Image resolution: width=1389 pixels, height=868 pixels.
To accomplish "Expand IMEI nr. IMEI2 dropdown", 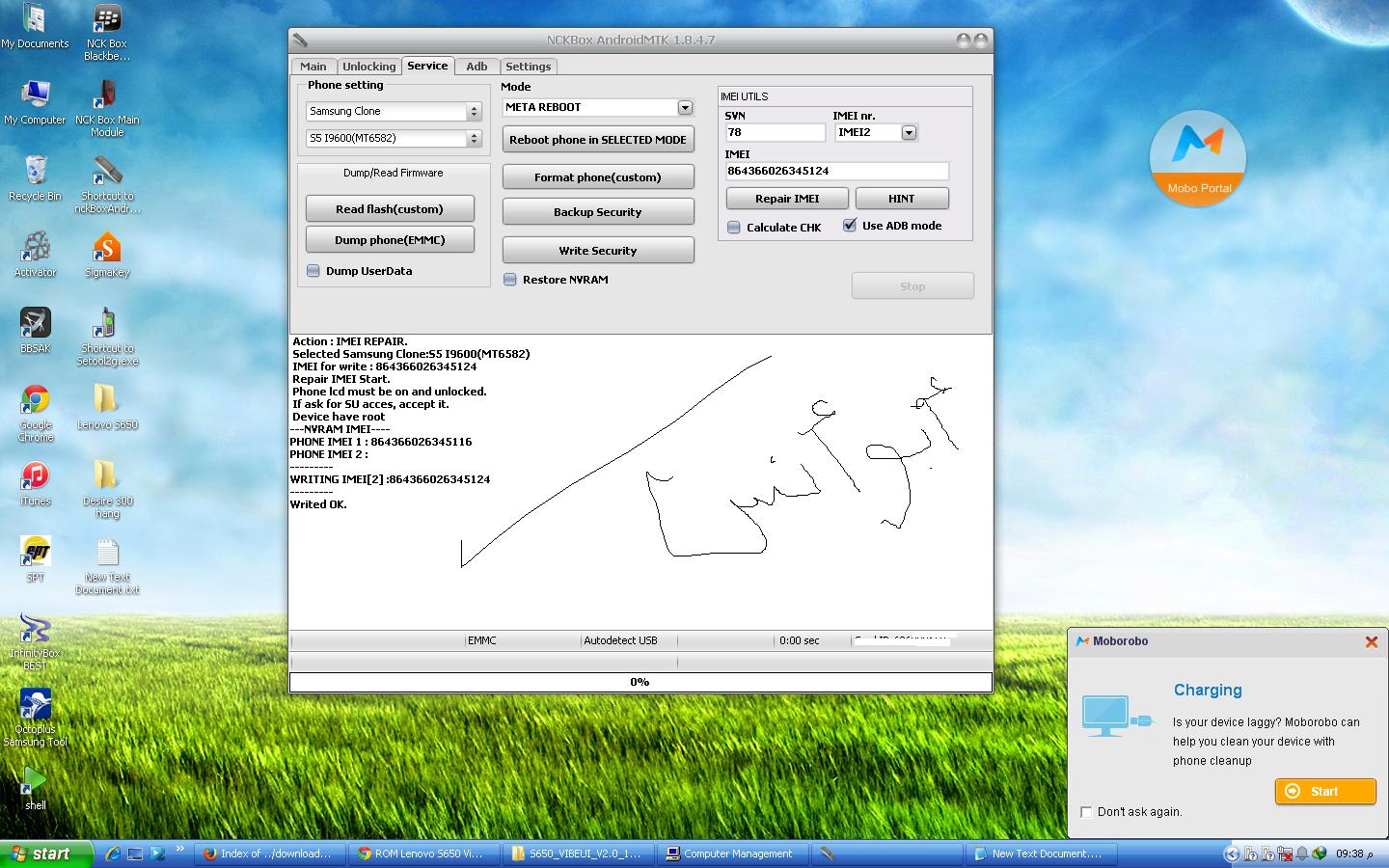I will (x=909, y=132).
